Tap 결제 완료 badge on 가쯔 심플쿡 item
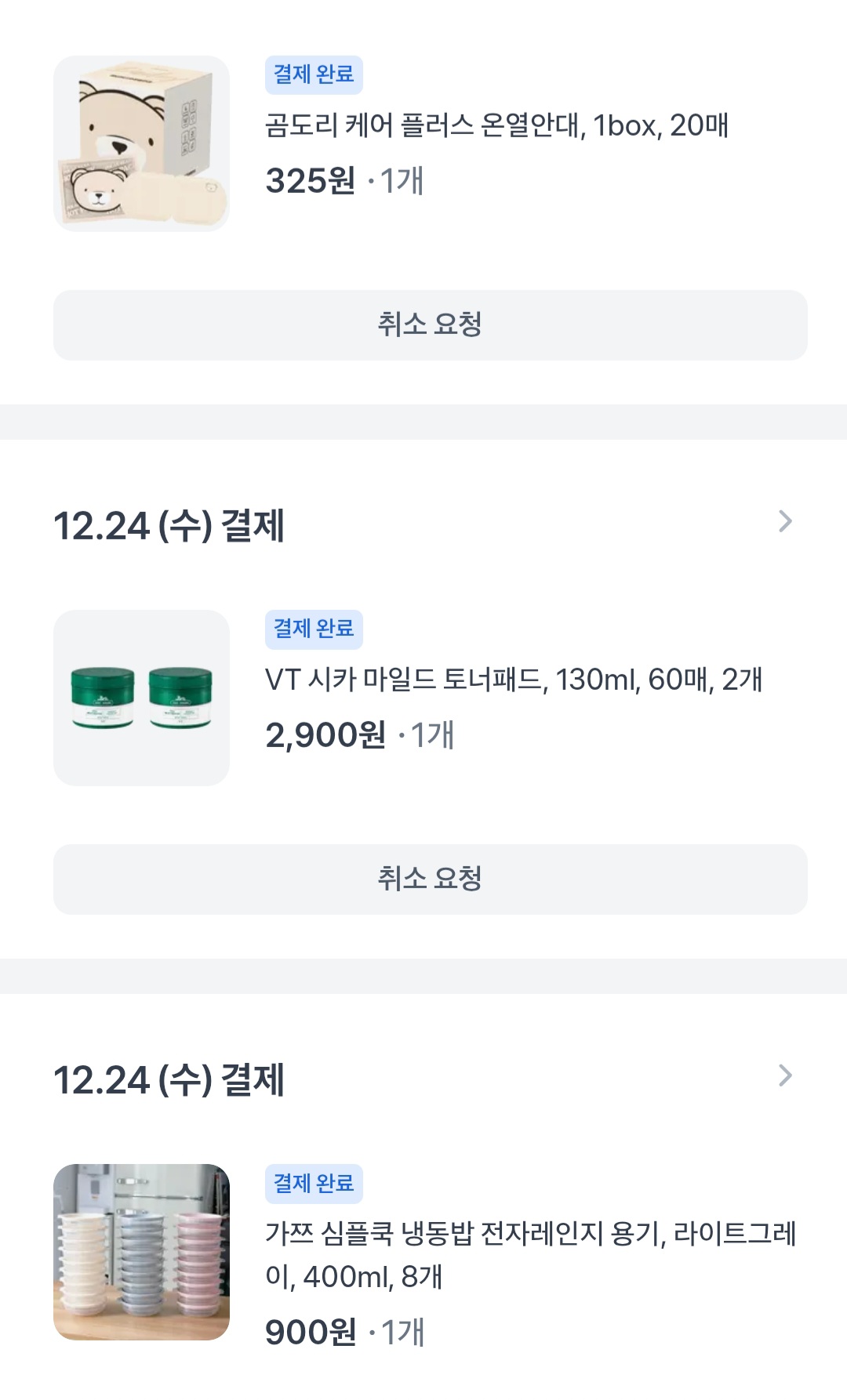Image resolution: width=847 pixels, height=1400 pixels. click(x=314, y=1183)
